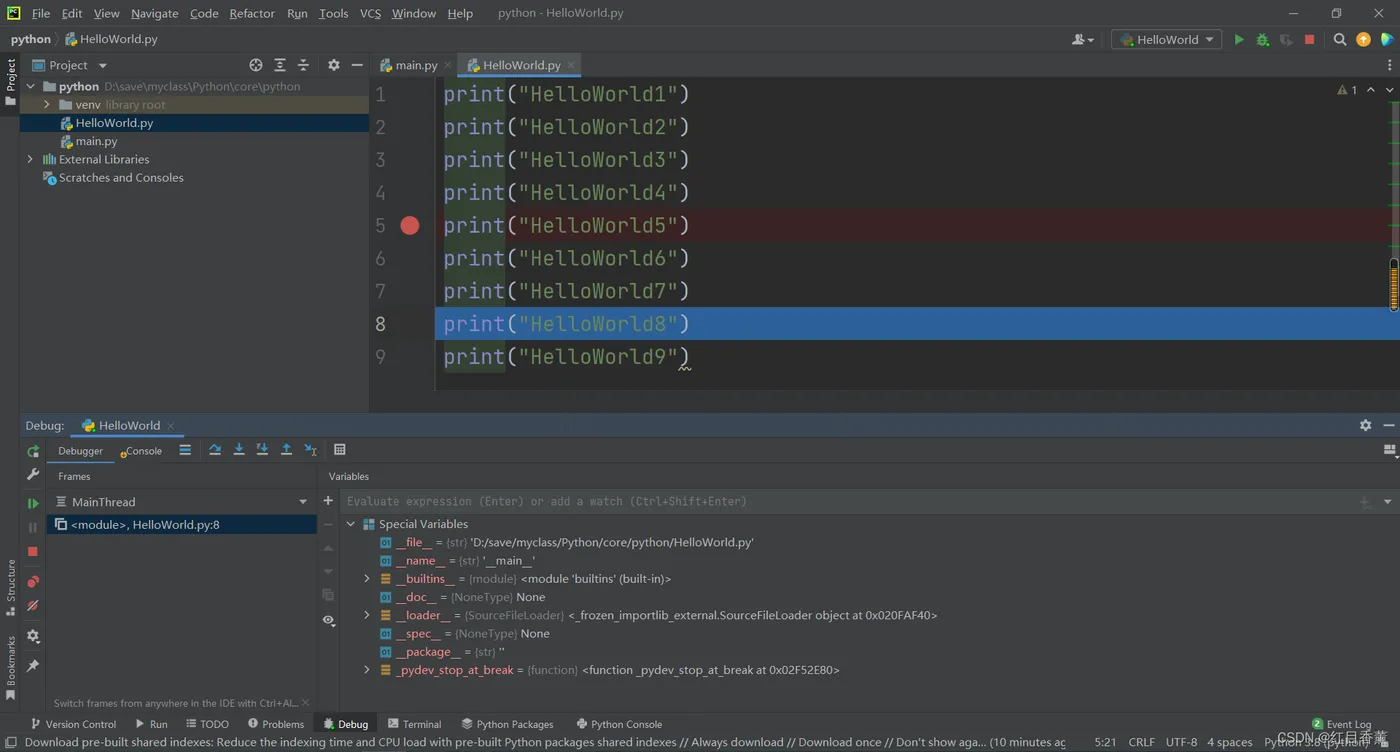Screen dimensions: 1400x752
Task: Open Evaluate Expression calculator icon
Action: [340, 450]
